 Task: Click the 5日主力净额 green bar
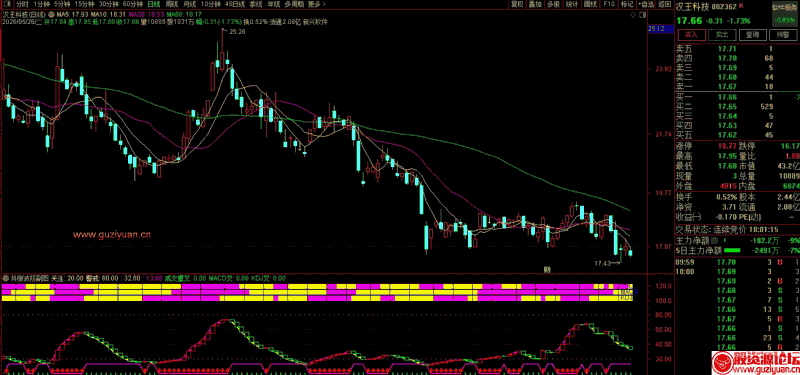pos(732,251)
